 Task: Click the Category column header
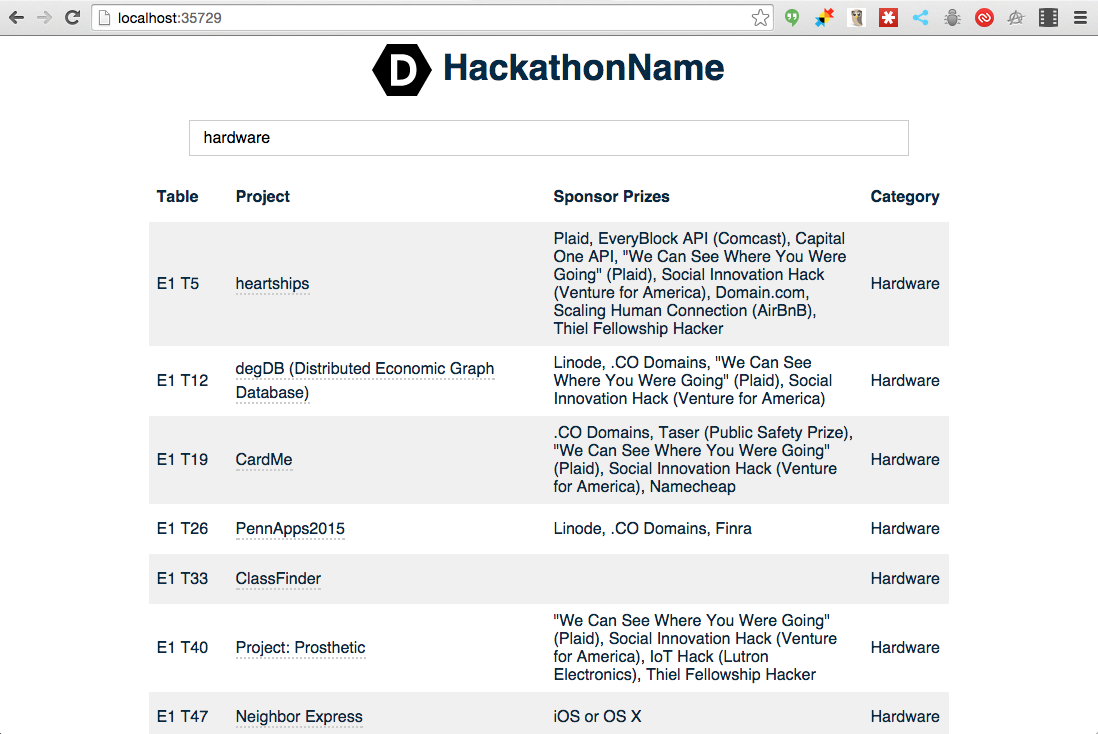904,197
